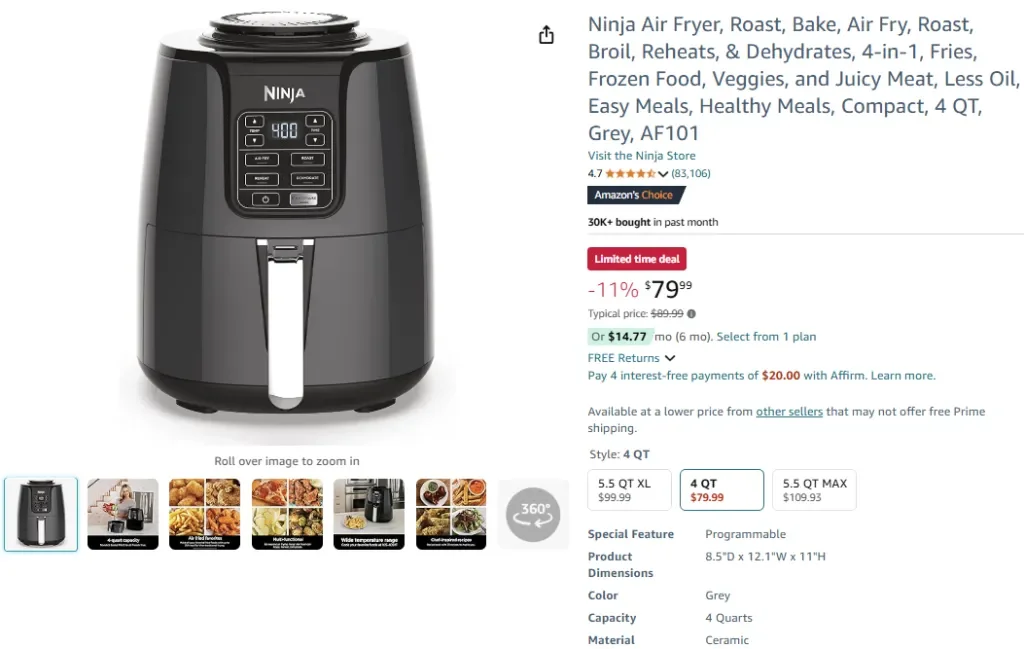The width and height of the screenshot is (1024, 649).
Task: Open the 83,106 customer reviews link
Action: (691, 174)
